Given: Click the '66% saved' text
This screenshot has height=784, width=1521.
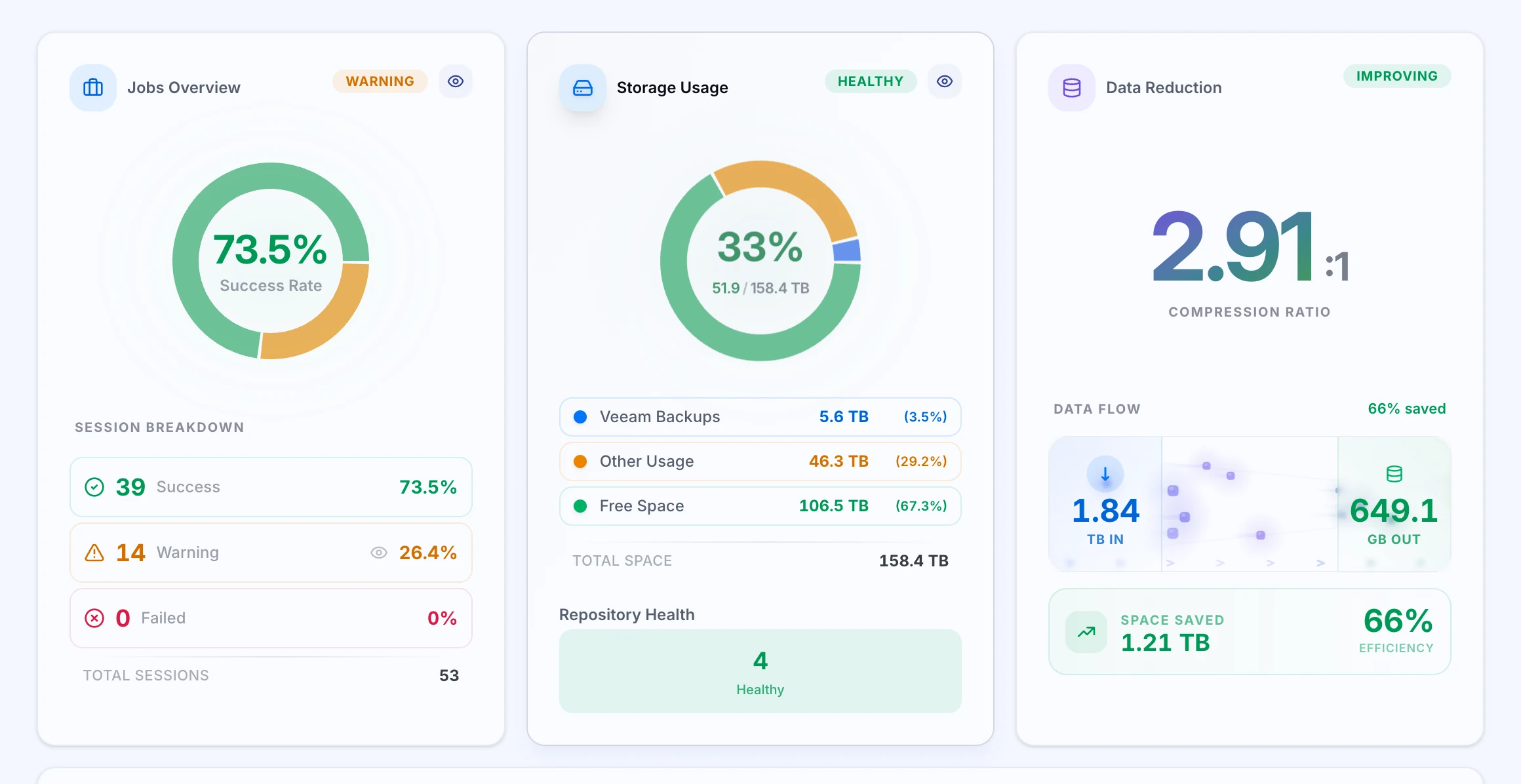Looking at the screenshot, I should tap(1407, 409).
